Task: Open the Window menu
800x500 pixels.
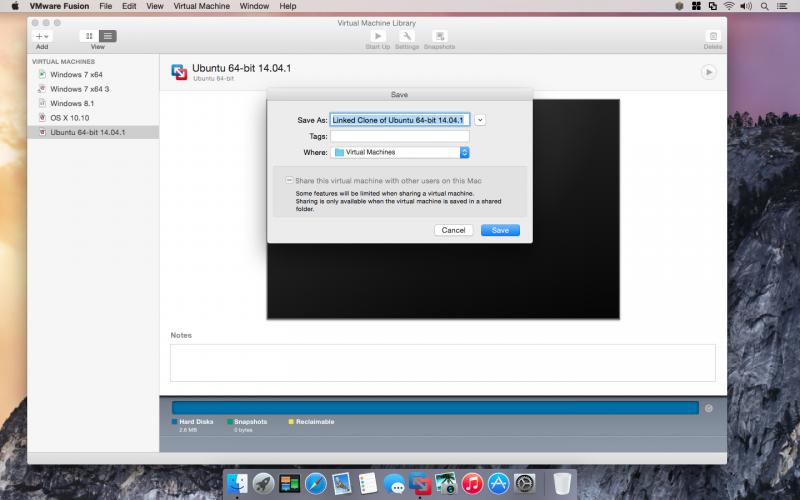Action: tap(254, 6)
